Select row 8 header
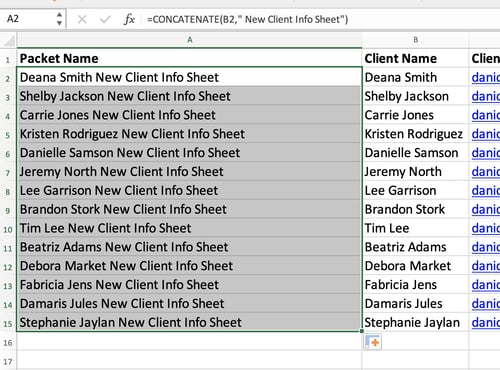500x370 pixels. (x=8, y=191)
